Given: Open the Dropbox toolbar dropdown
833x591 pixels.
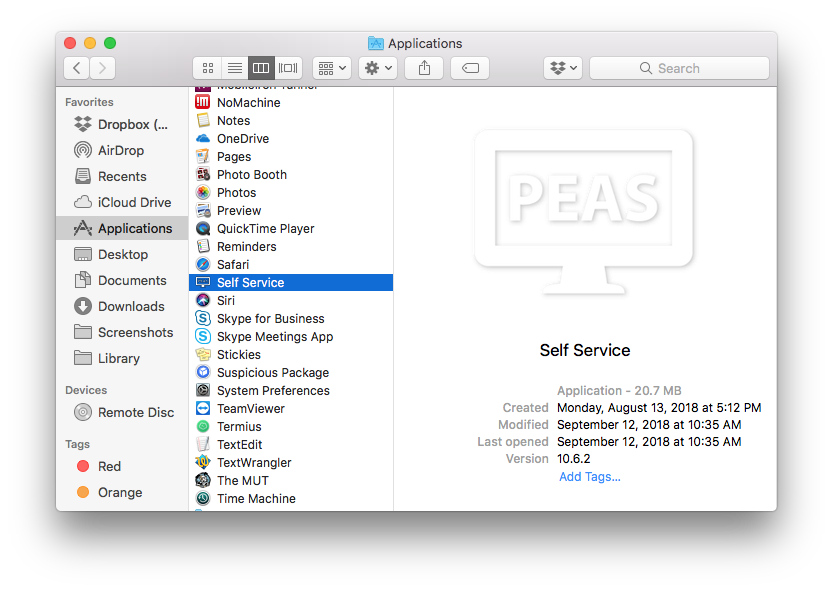Looking at the screenshot, I should click(x=563, y=68).
